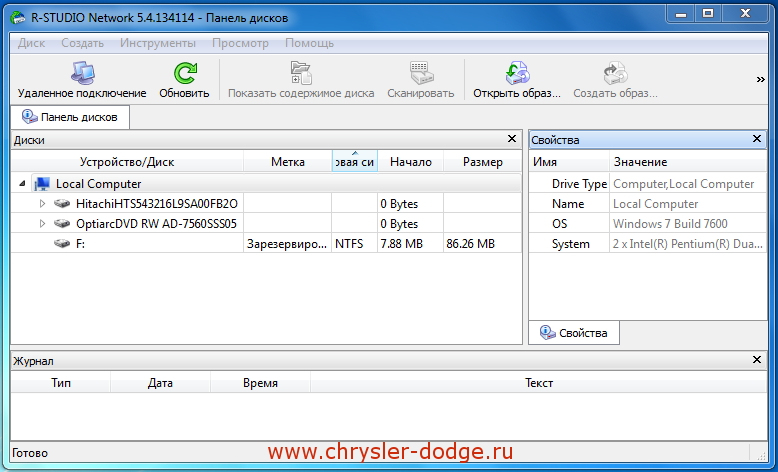Open the Создать menu
This screenshot has width=778, height=472.
pos(82,43)
